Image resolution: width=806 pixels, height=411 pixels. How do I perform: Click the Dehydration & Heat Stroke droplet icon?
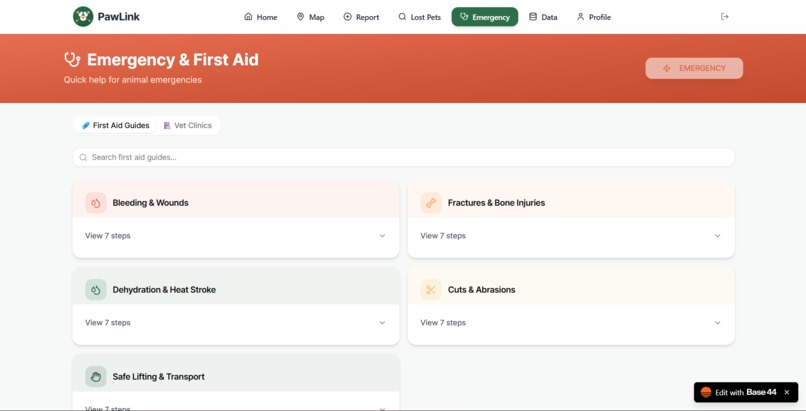tap(96, 290)
